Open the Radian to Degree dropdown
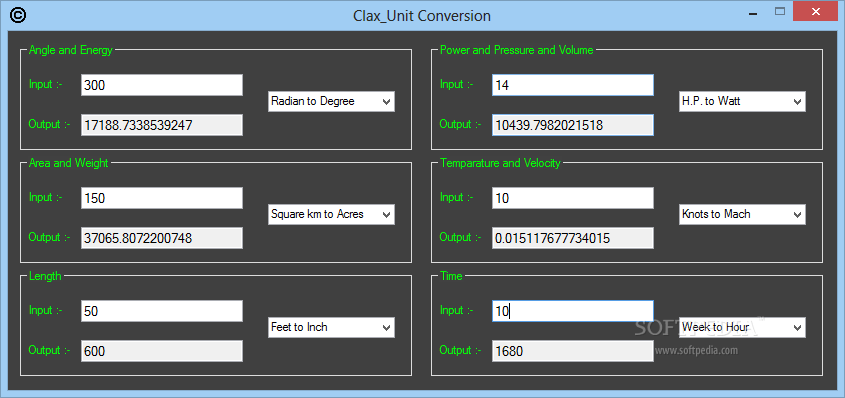 tap(331, 101)
